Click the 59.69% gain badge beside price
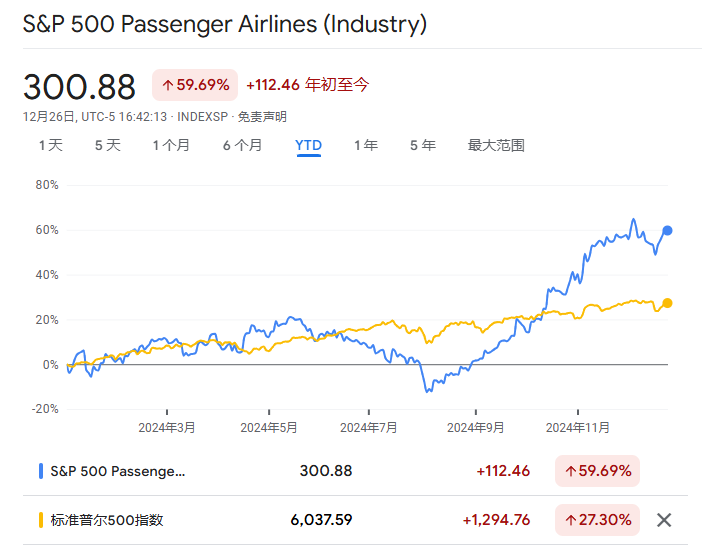This screenshot has height=550, width=702. 195,85
